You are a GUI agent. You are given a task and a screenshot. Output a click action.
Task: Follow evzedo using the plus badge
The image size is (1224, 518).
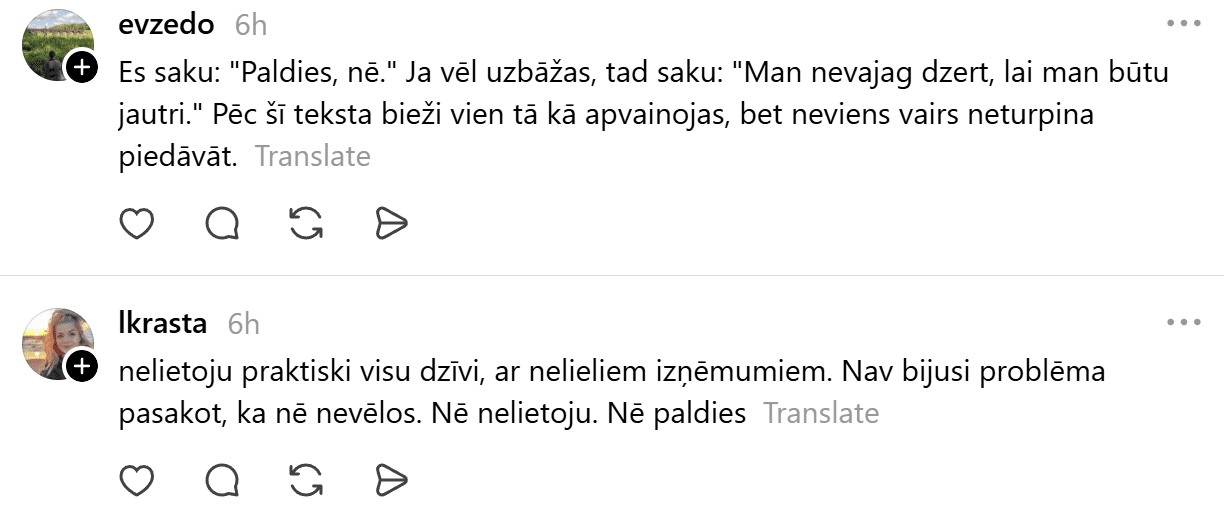coord(82,68)
